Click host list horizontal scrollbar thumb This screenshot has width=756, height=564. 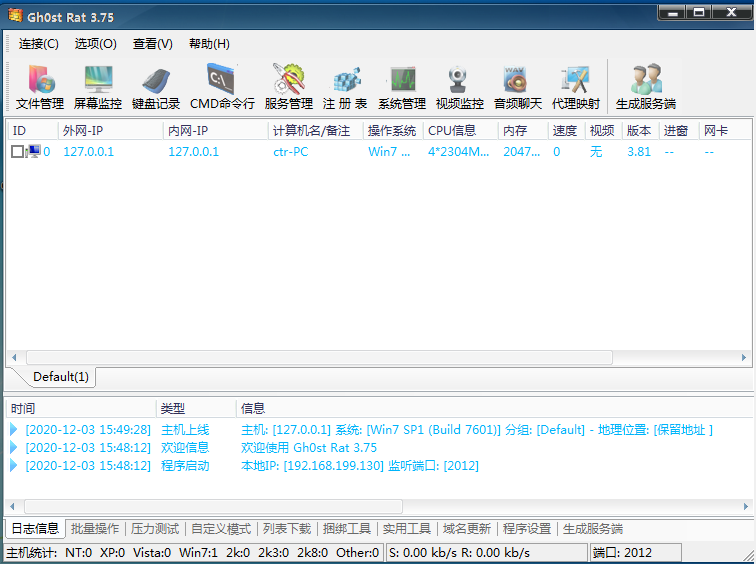pyautogui.click(x=319, y=357)
